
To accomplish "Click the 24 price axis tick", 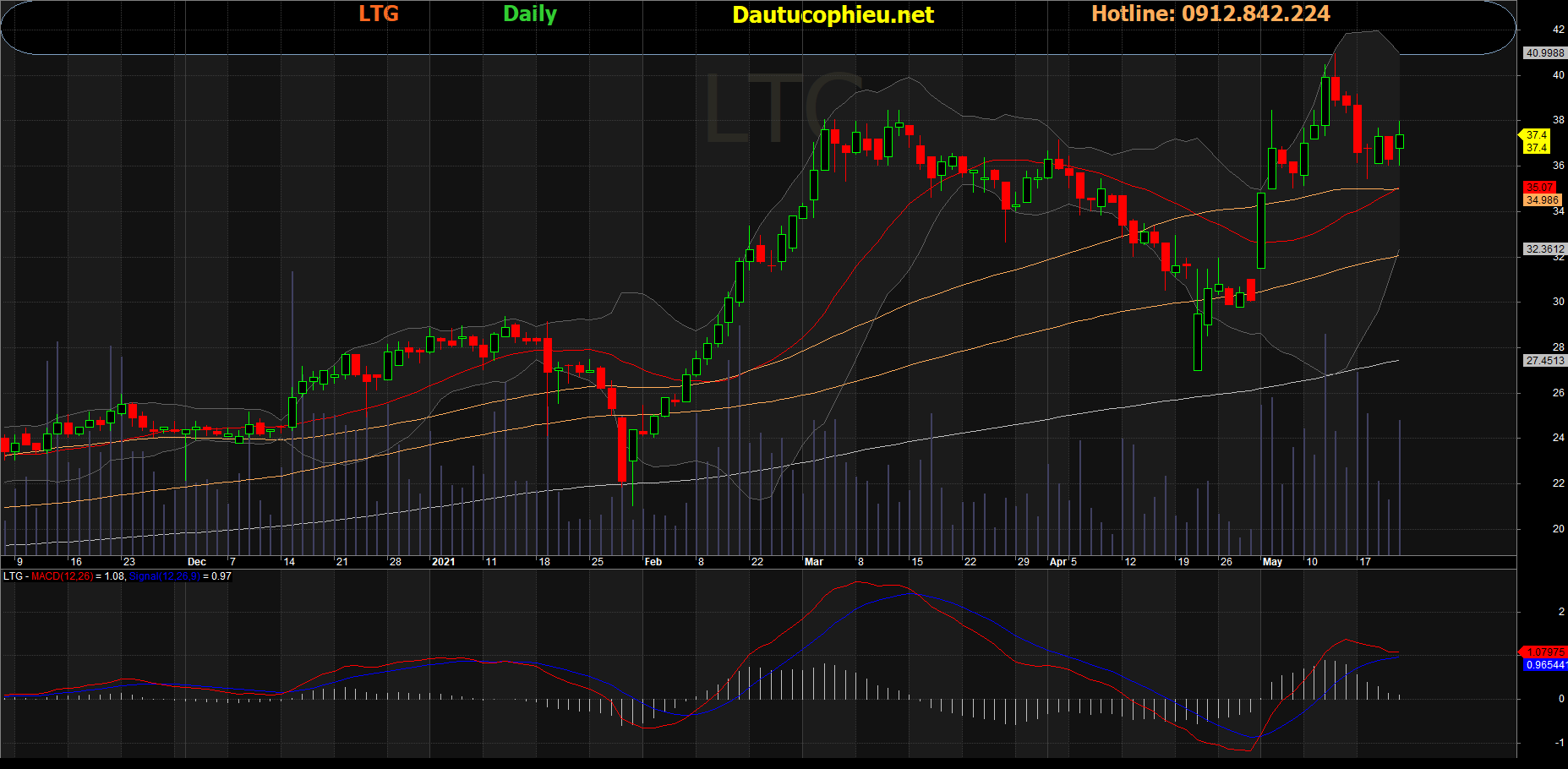I will 1558,438.
